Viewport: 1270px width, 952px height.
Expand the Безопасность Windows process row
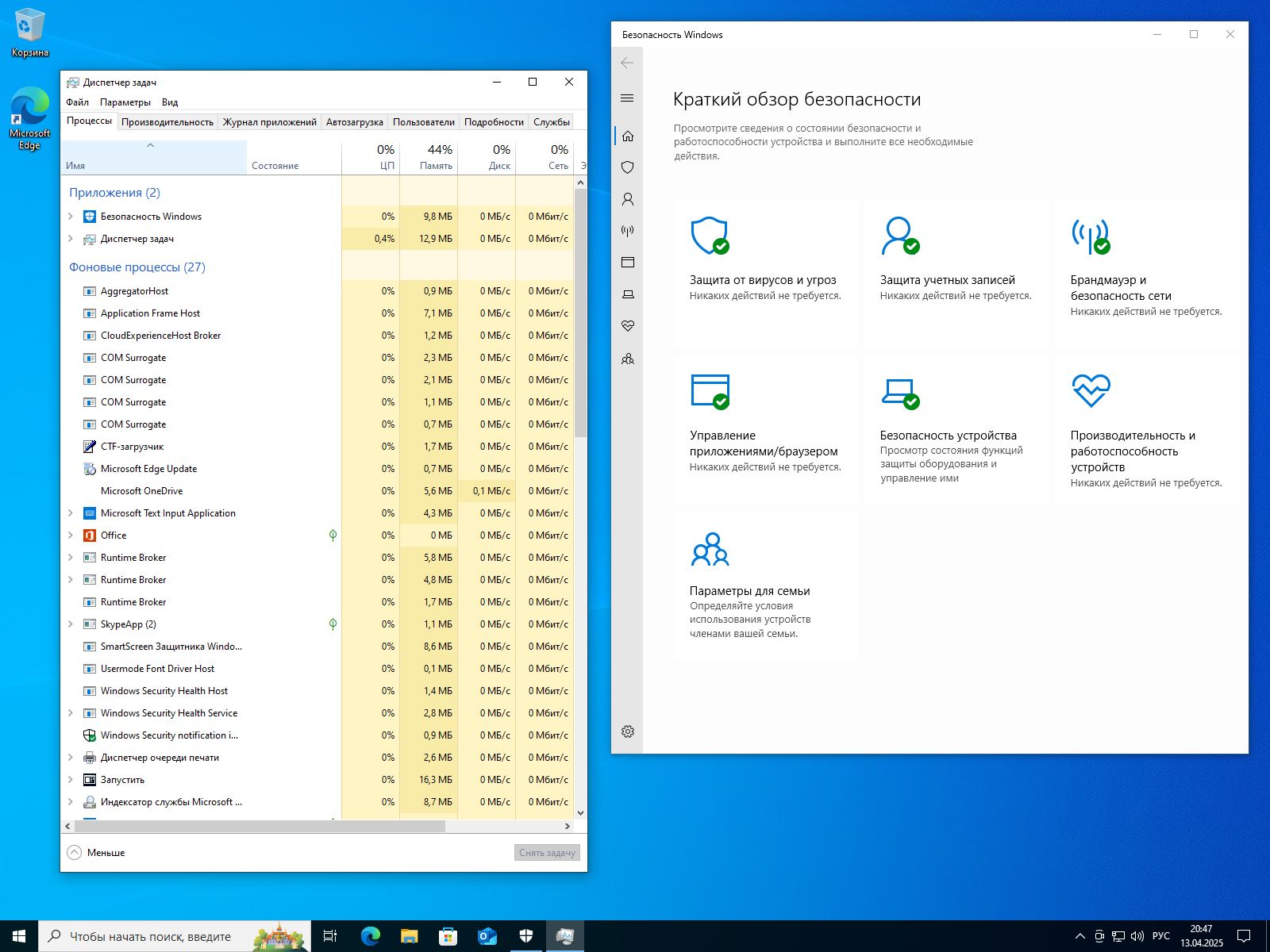coord(71,217)
